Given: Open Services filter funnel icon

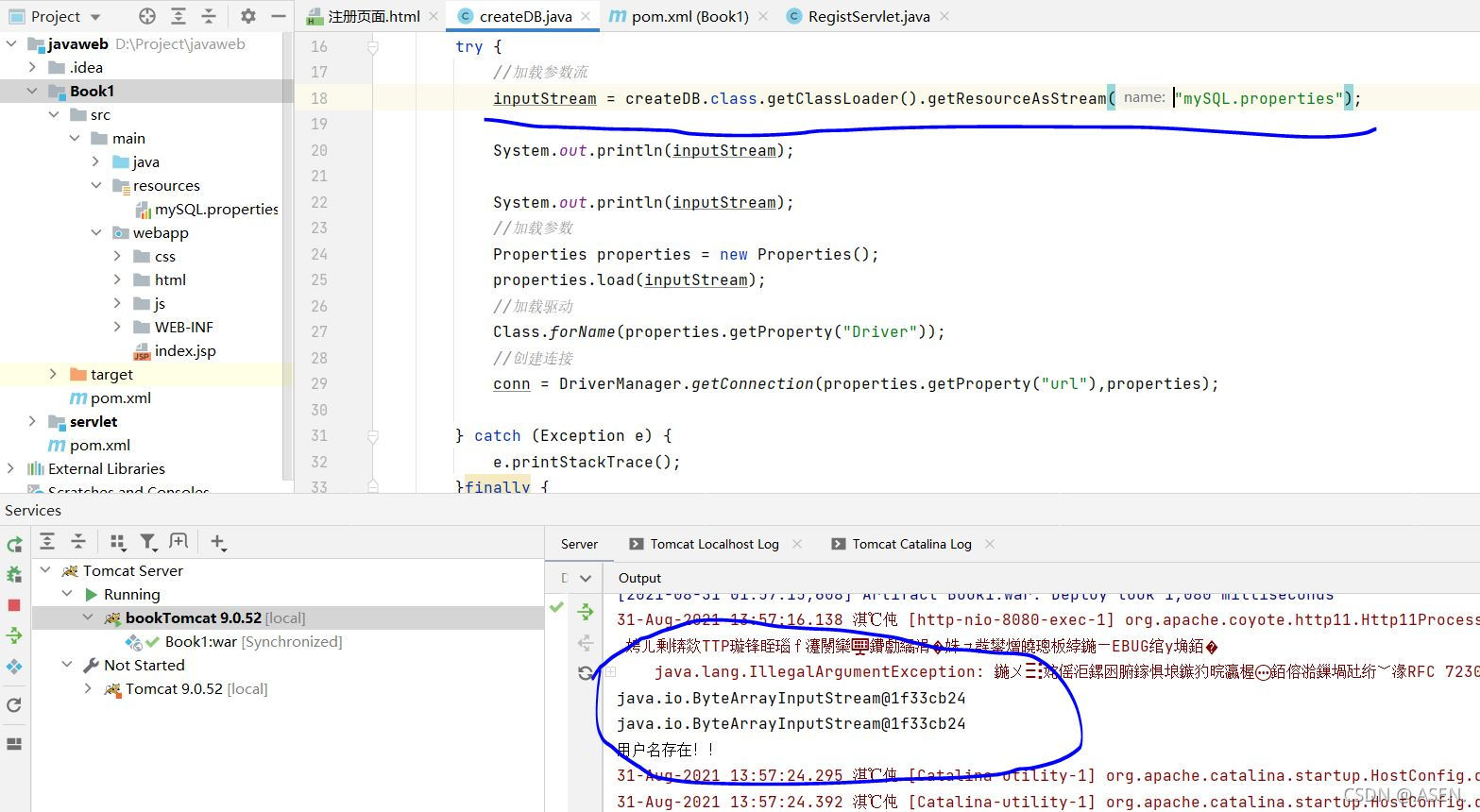Looking at the screenshot, I should (148, 541).
